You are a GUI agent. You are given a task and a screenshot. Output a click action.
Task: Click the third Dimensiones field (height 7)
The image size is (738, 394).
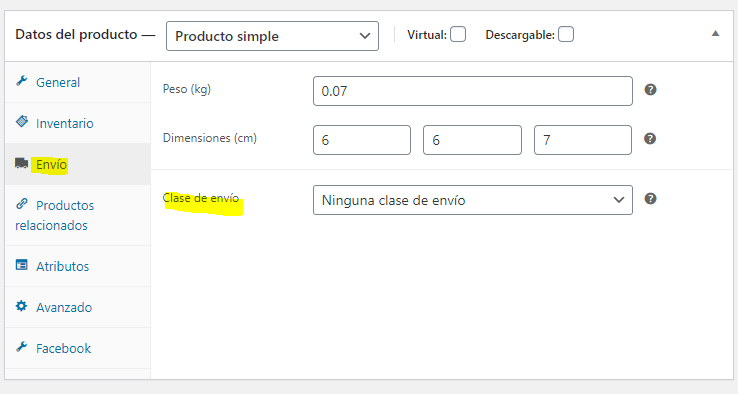pos(583,140)
